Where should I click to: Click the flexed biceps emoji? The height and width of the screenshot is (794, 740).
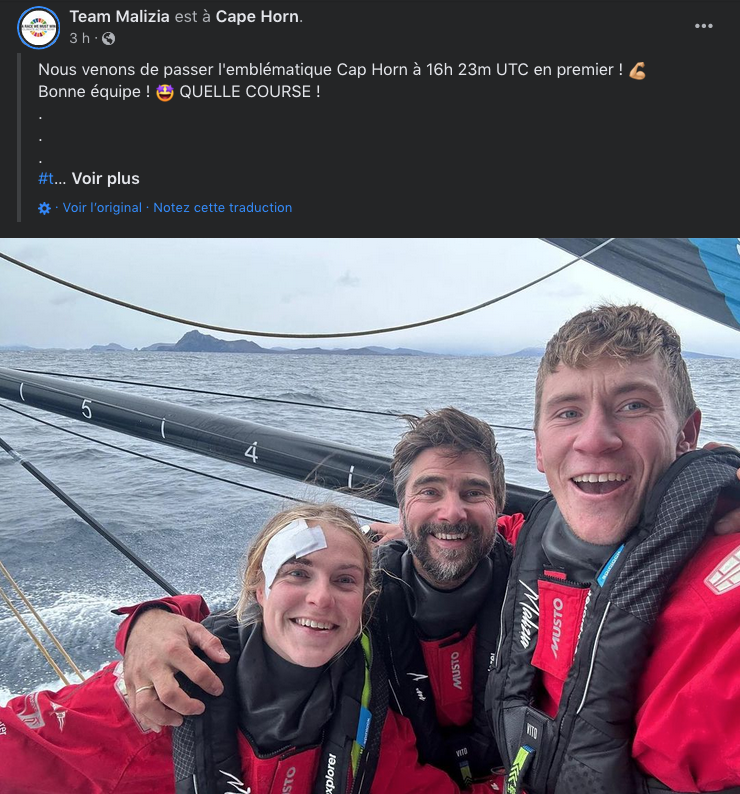637,70
